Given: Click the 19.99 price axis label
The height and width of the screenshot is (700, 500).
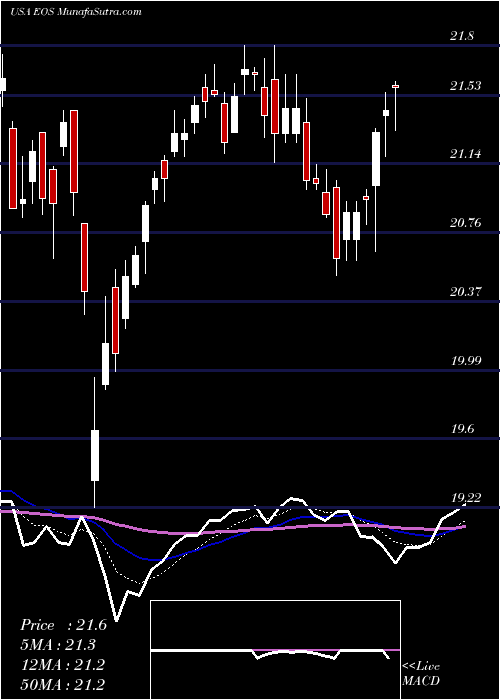Looking at the screenshot, I should tap(466, 360).
